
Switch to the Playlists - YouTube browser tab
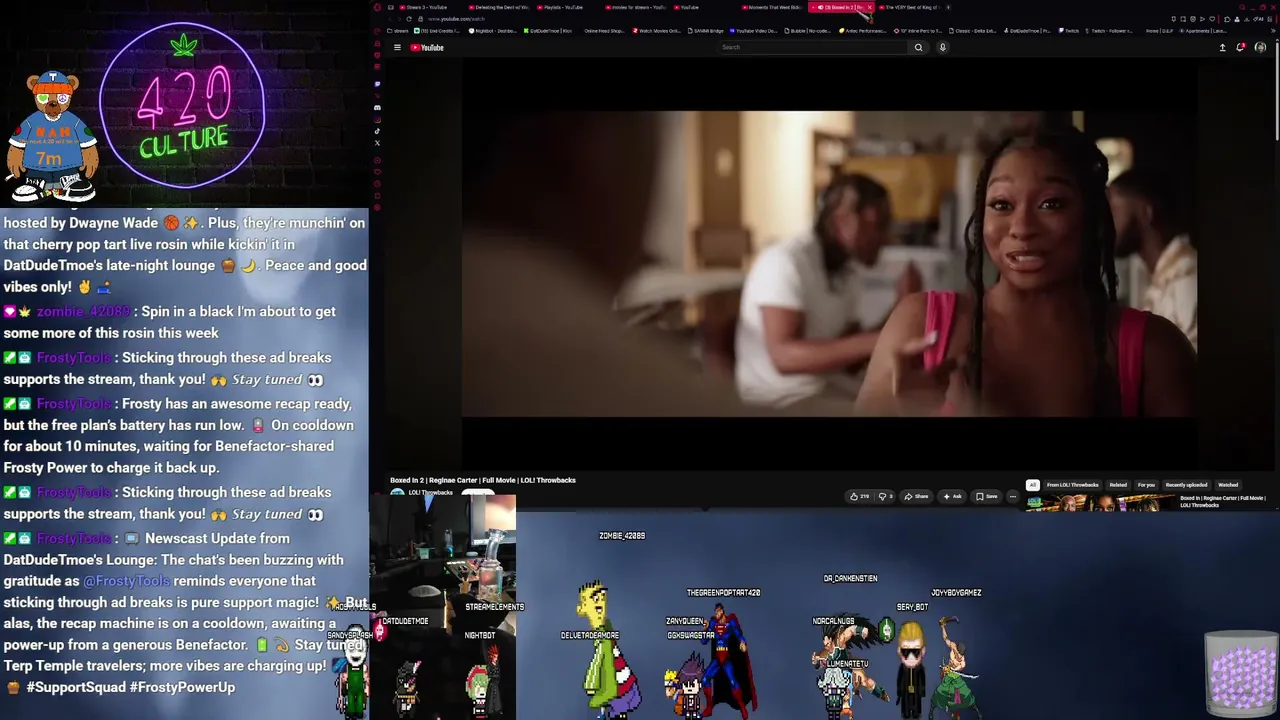563,7
